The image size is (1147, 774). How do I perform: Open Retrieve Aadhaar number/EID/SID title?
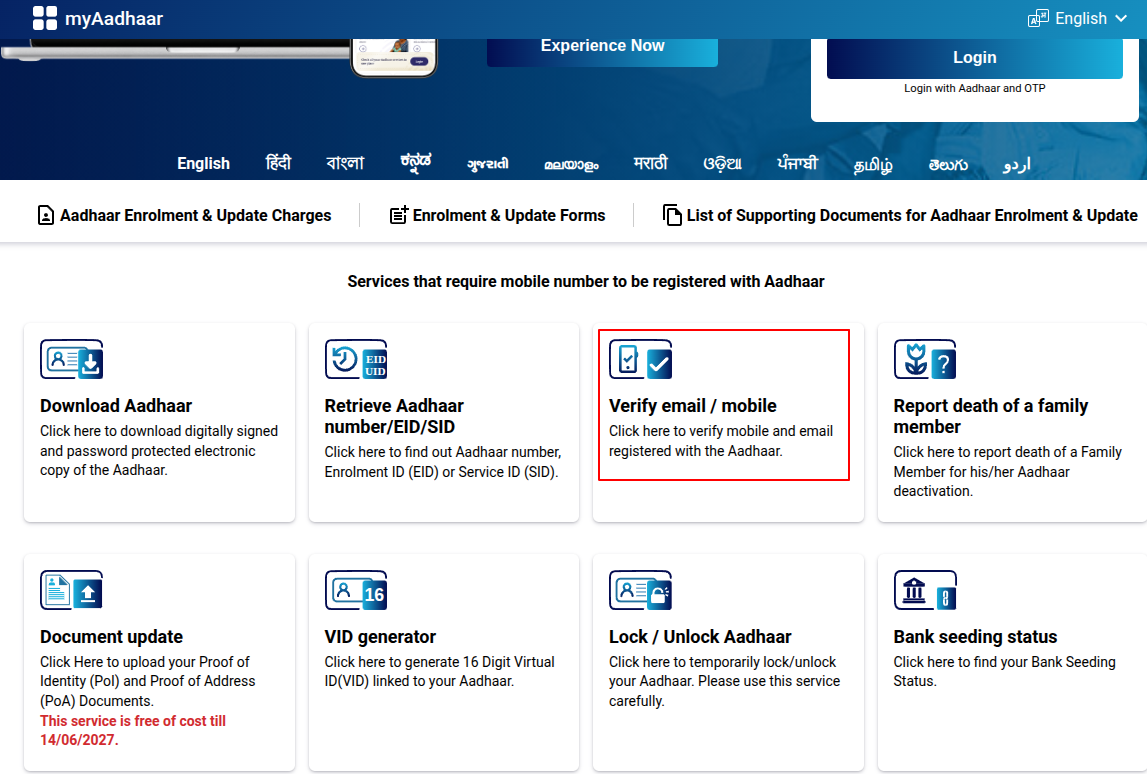pyautogui.click(x=394, y=416)
